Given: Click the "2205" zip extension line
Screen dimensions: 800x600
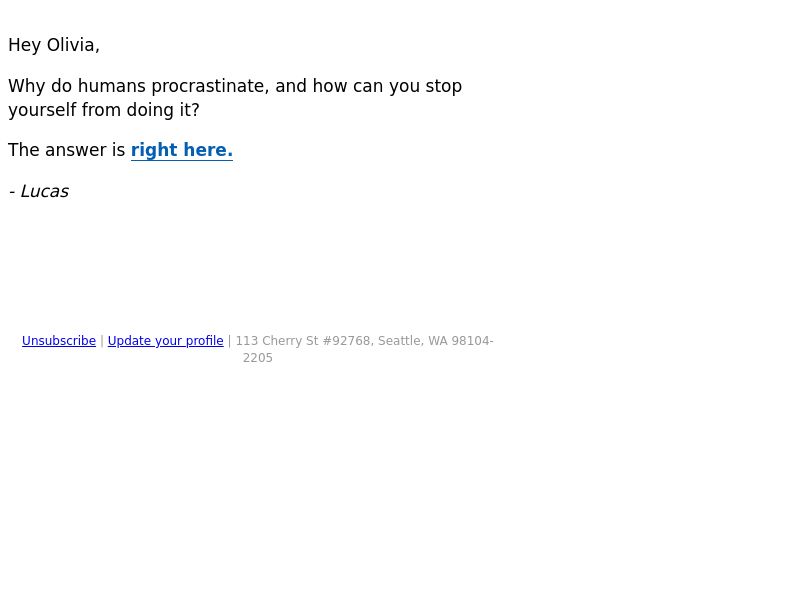Looking at the screenshot, I should coord(258,358).
